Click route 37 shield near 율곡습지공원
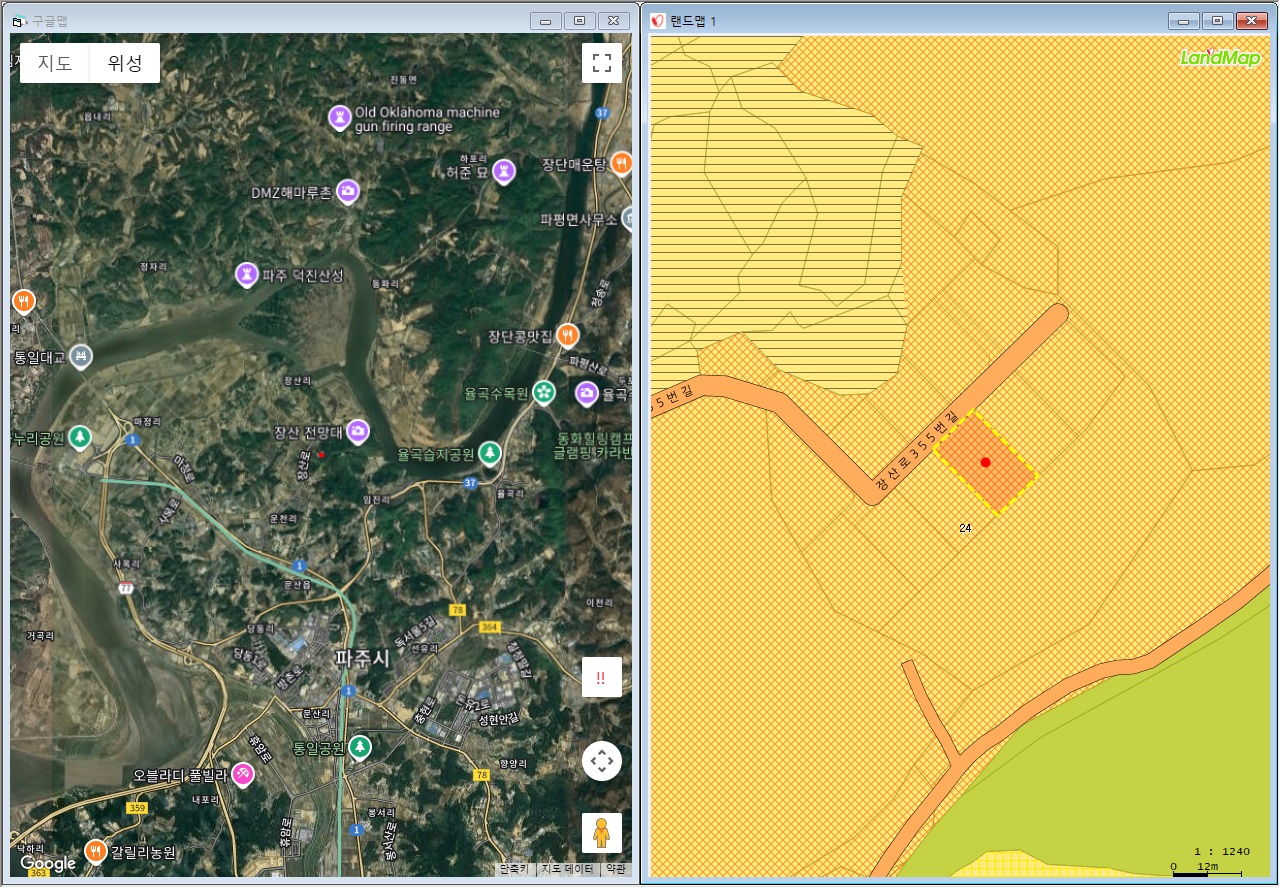Screen dimensions: 1280x888 (x=470, y=484)
